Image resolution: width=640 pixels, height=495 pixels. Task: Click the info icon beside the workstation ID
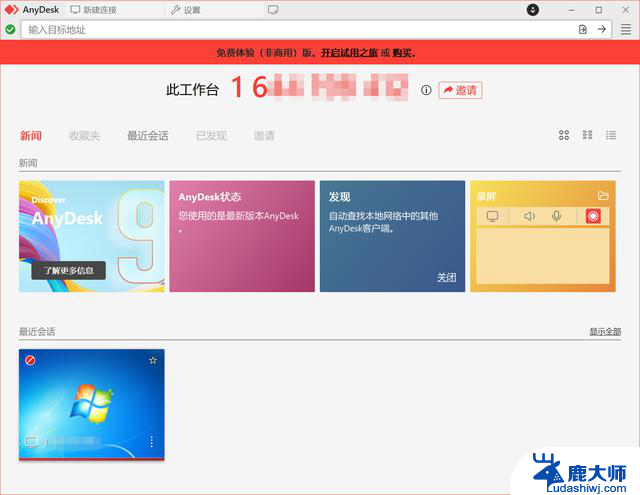(x=426, y=90)
